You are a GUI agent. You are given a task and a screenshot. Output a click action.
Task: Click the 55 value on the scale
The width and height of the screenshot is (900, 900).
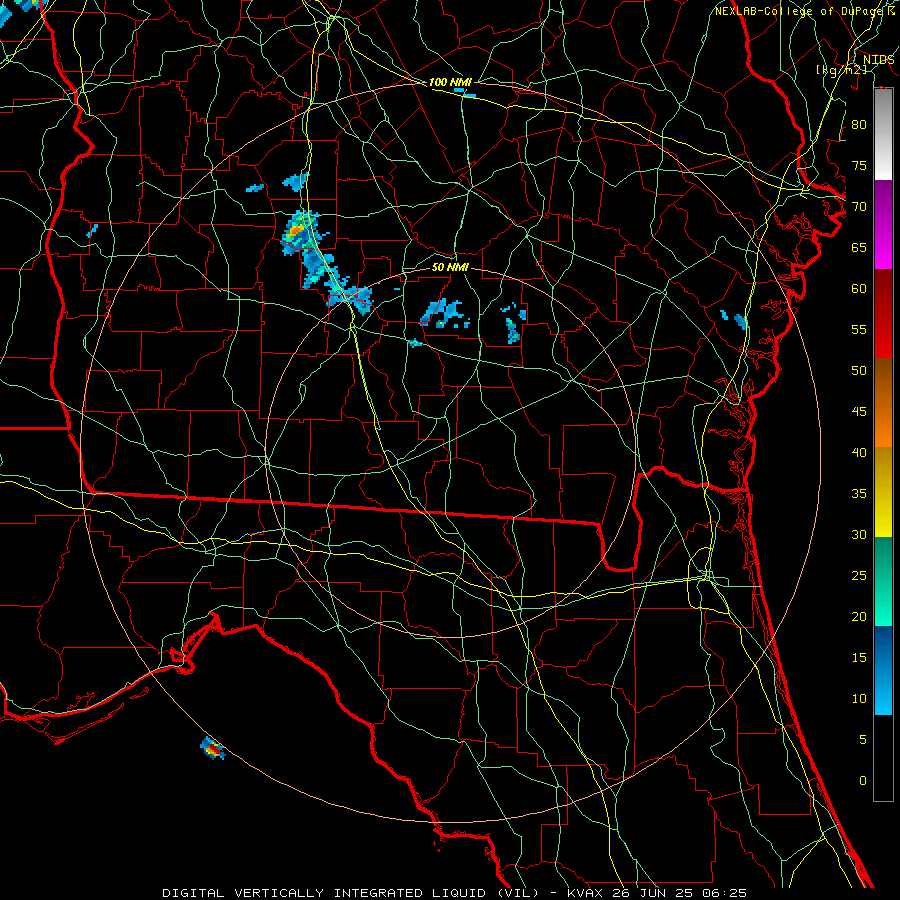pos(859,329)
